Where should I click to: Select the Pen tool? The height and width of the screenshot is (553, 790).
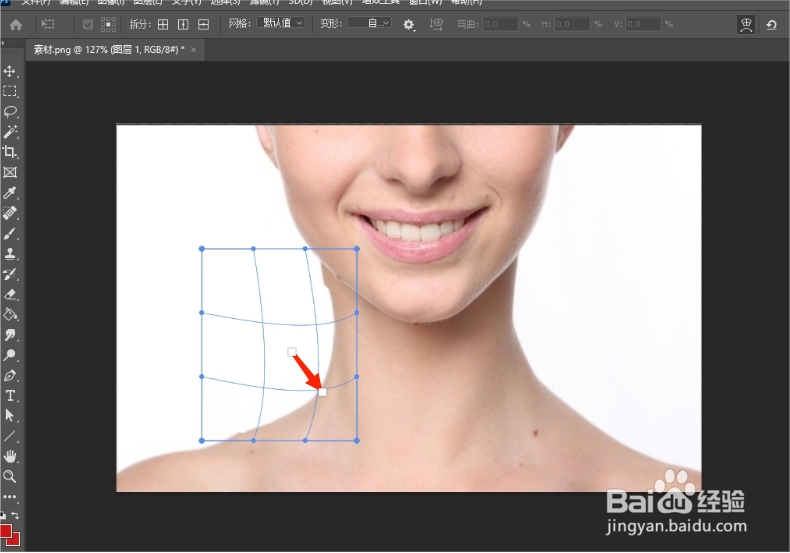pyautogui.click(x=10, y=376)
